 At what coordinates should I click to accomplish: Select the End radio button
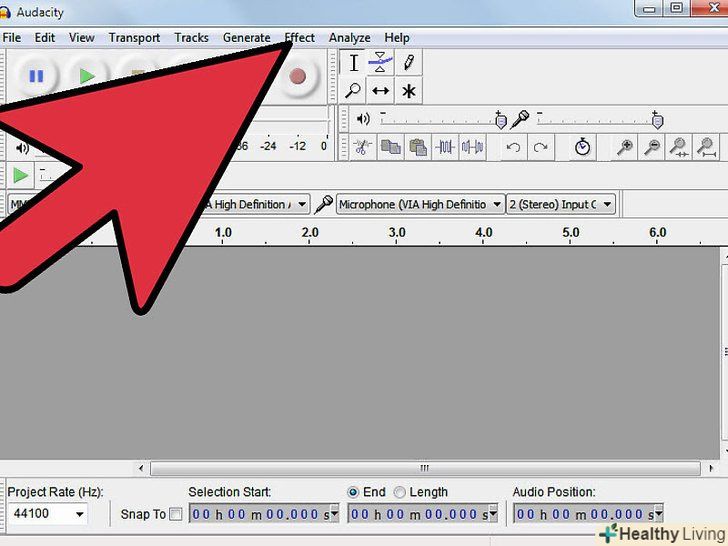tap(353, 492)
